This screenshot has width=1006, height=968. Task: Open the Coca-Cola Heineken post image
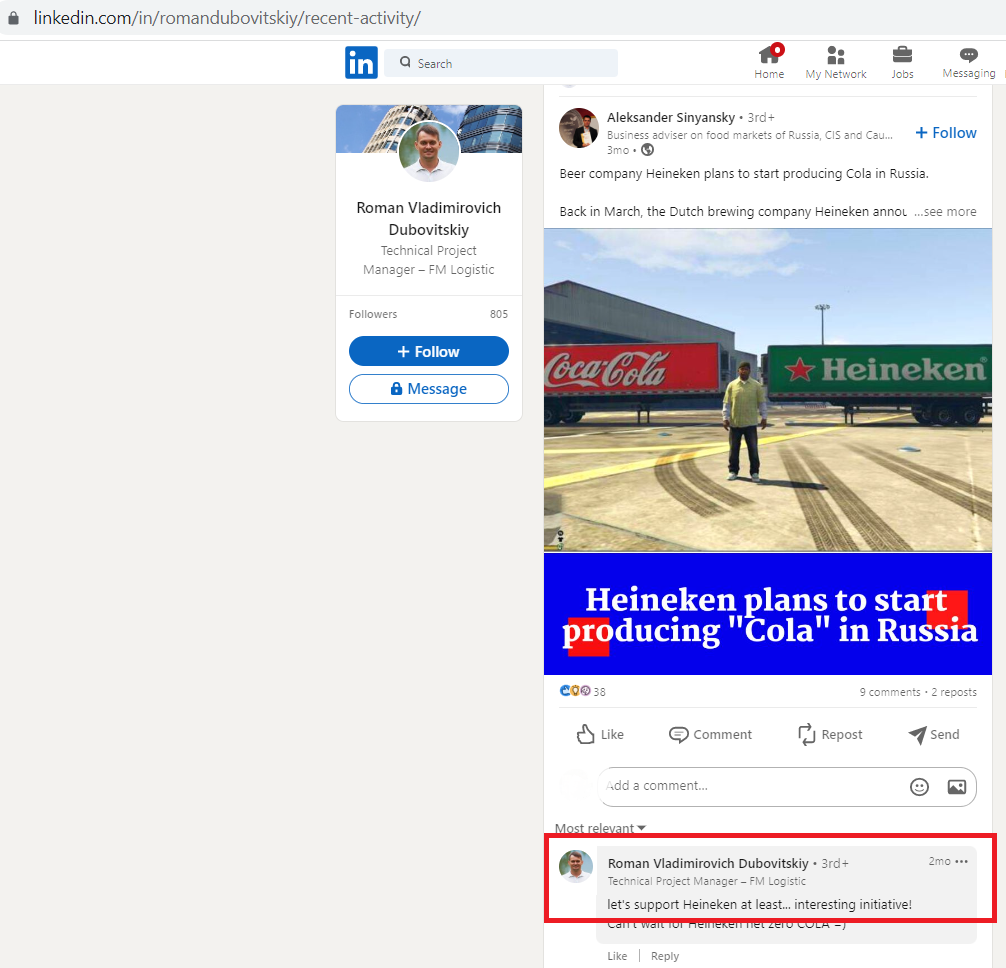tap(768, 452)
